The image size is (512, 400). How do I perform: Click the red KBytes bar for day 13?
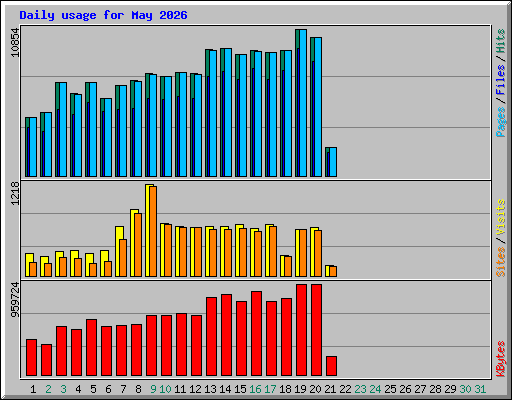click(x=211, y=337)
